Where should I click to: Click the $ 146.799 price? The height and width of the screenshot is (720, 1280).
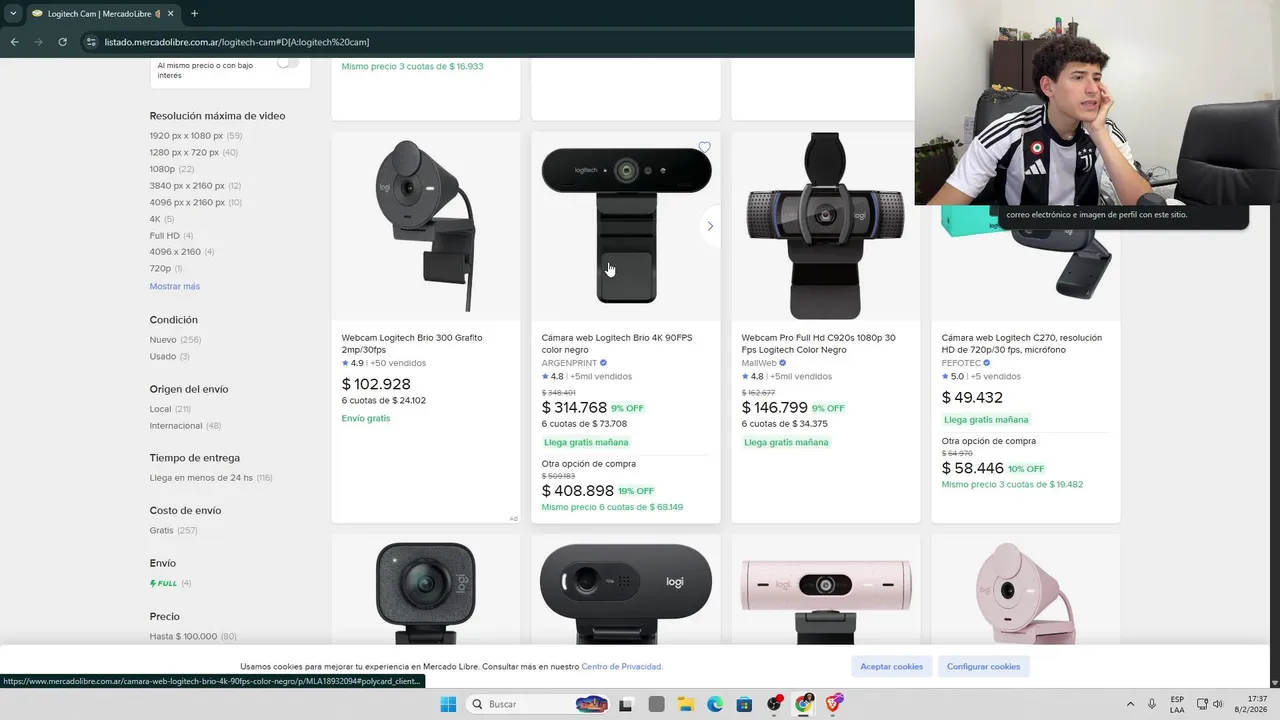tap(775, 407)
